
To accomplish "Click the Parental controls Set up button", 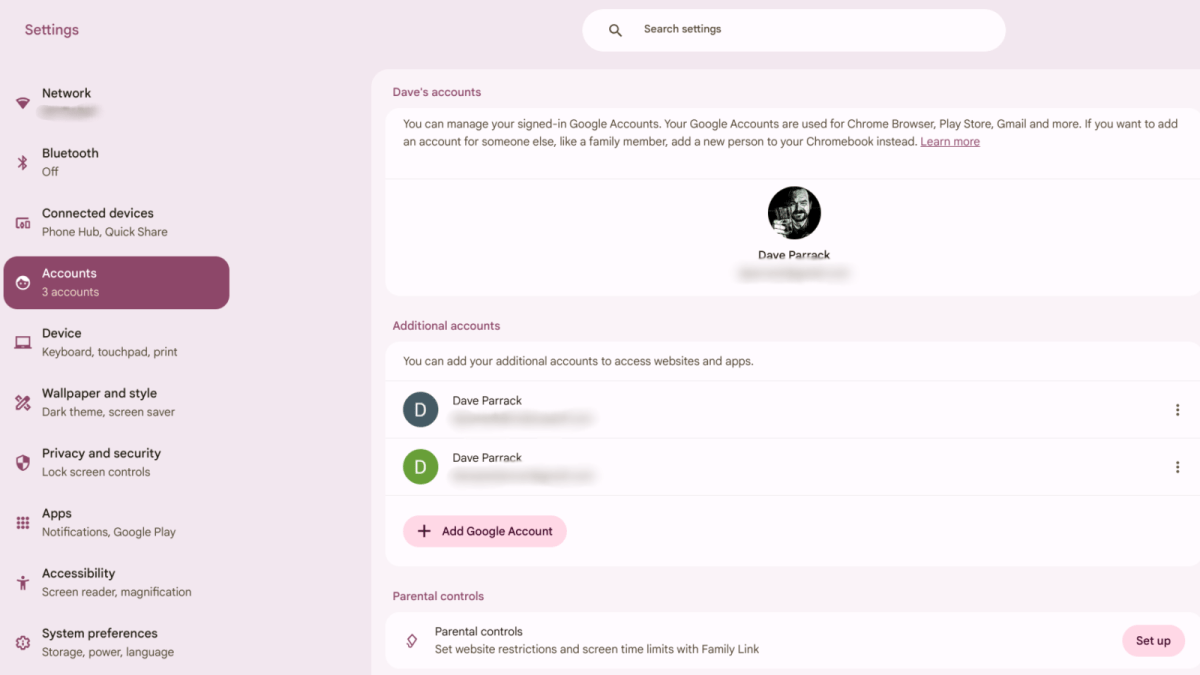I will click(x=1152, y=641).
